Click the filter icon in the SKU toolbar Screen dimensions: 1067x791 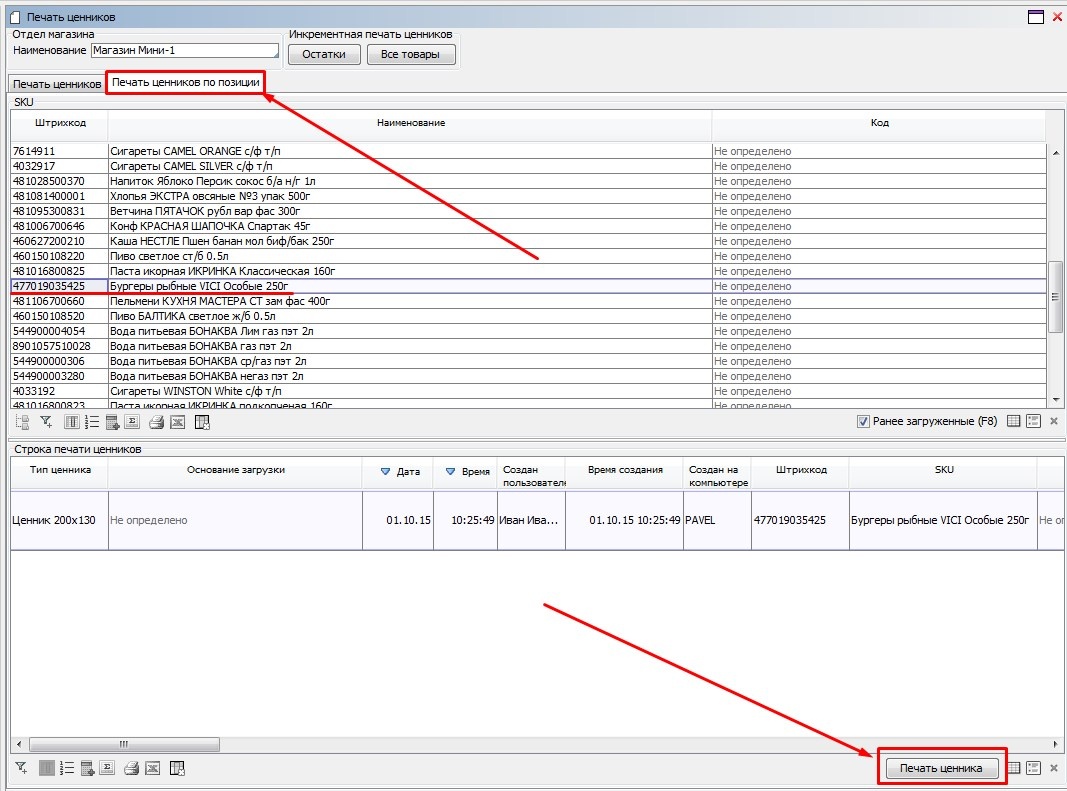[45, 422]
